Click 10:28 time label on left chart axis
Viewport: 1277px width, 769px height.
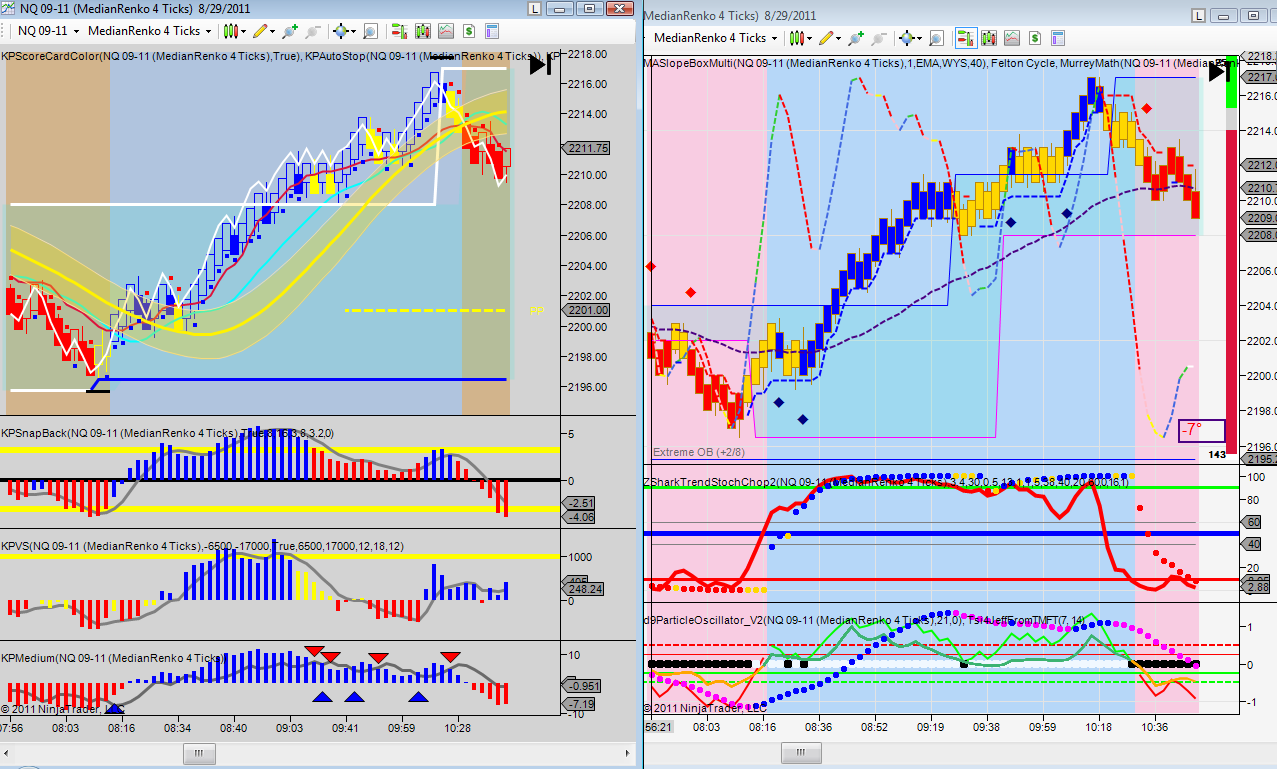click(x=458, y=728)
